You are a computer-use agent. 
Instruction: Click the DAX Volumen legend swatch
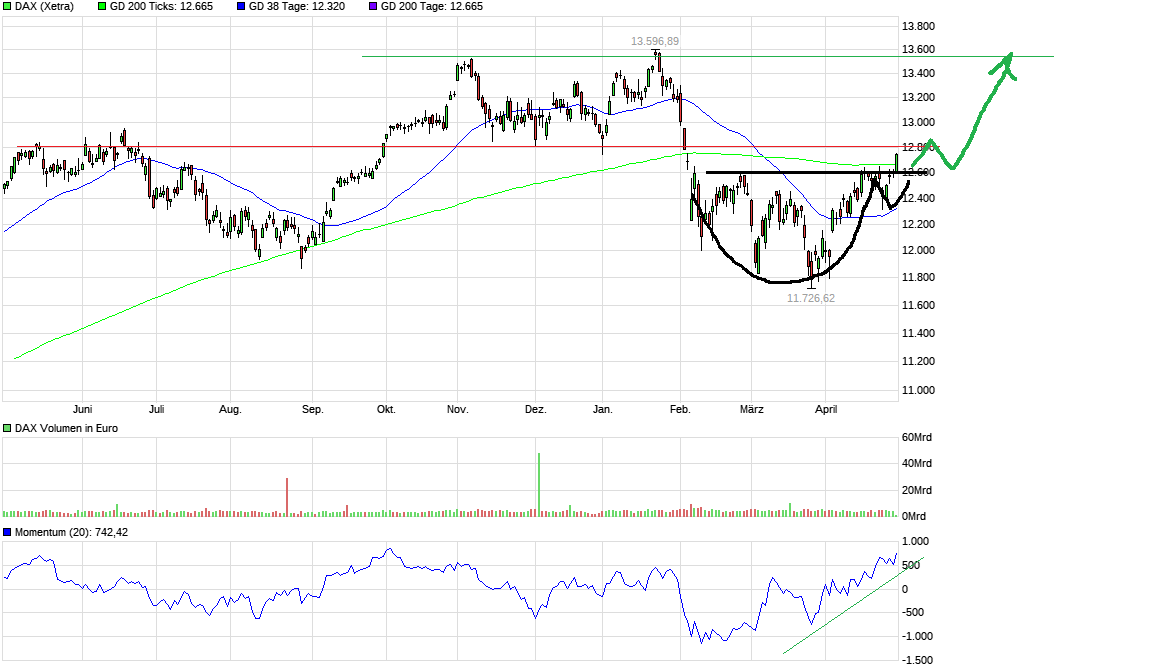(7, 429)
